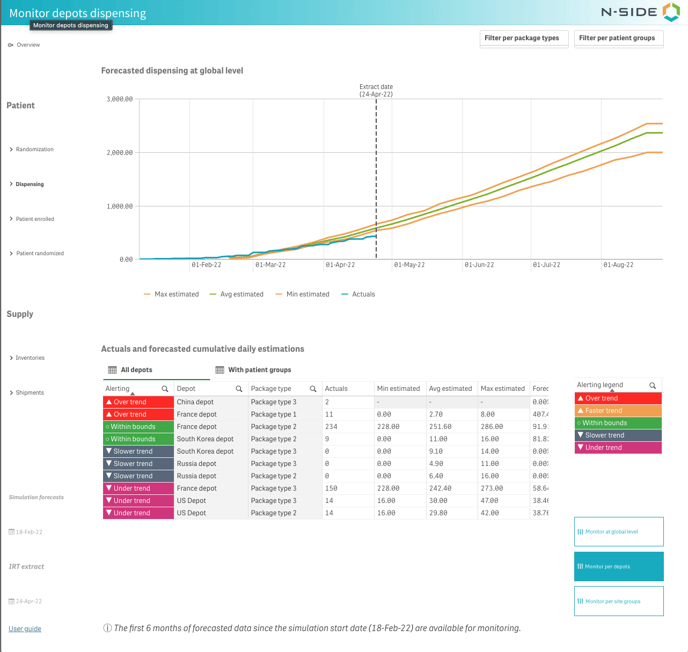Go to Monitor at global level
Screen dimensions: 688x652
click(x=618, y=532)
